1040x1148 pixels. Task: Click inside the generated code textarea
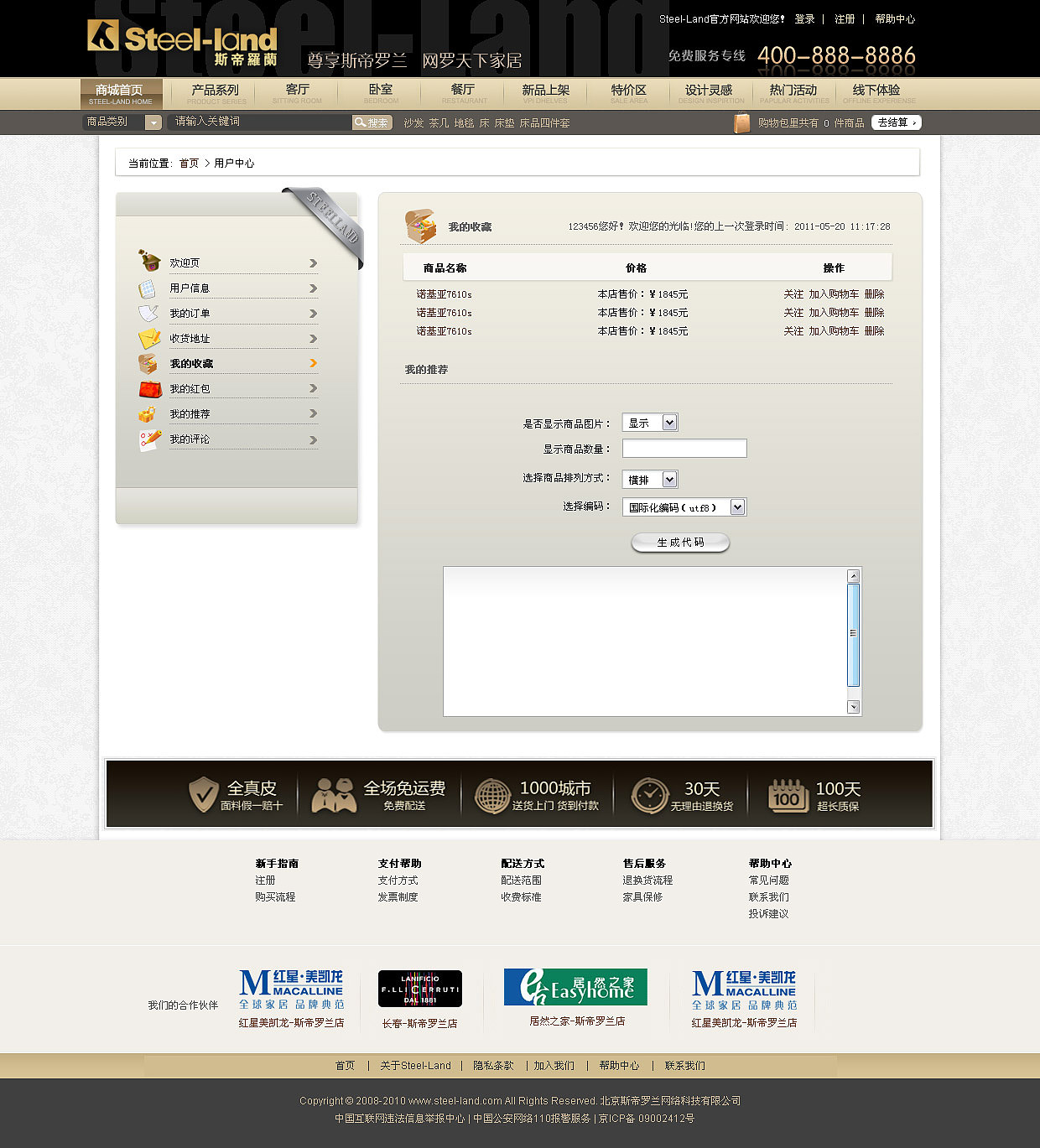pos(645,642)
